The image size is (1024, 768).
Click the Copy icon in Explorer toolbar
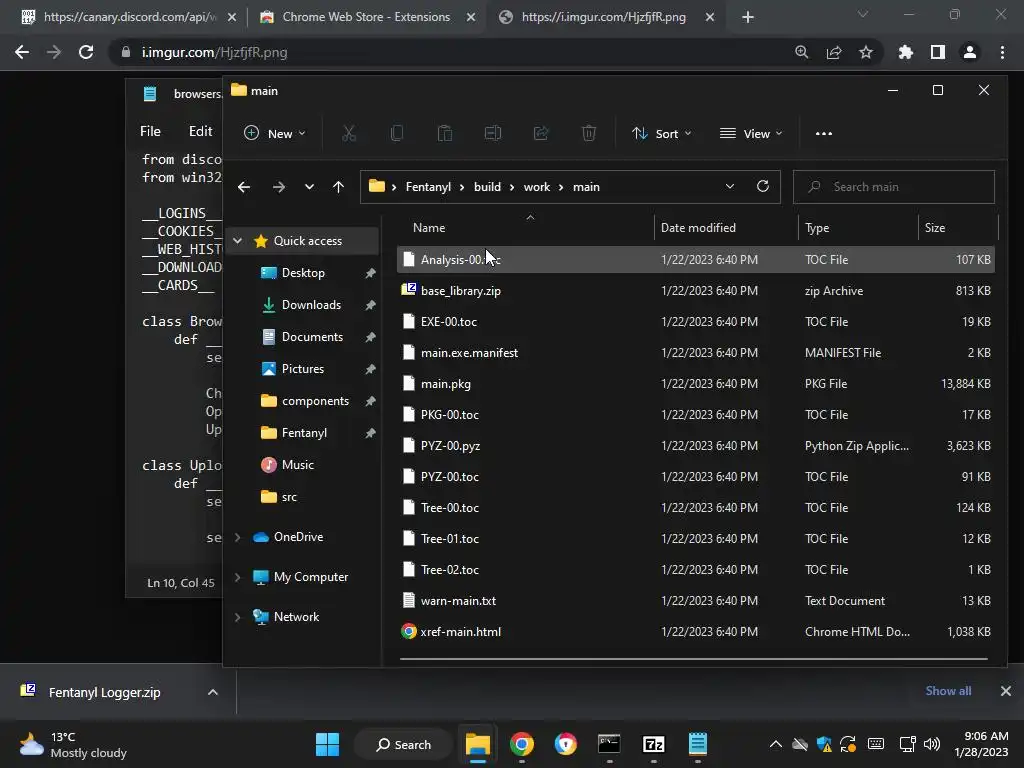click(x=396, y=133)
